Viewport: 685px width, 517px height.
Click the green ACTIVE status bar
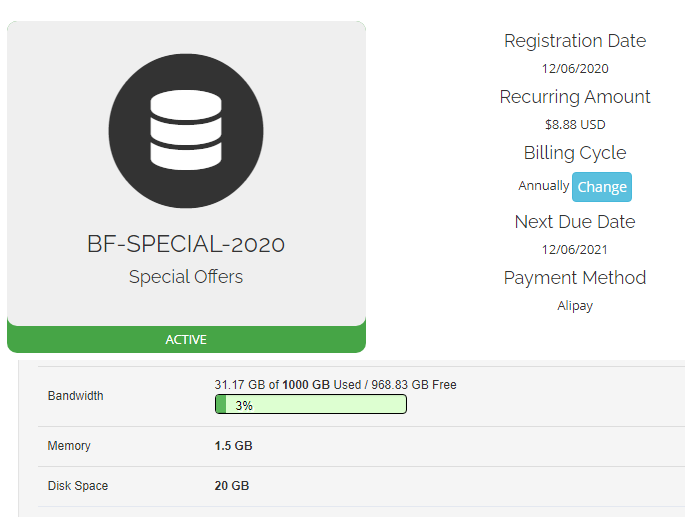point(186,339)
